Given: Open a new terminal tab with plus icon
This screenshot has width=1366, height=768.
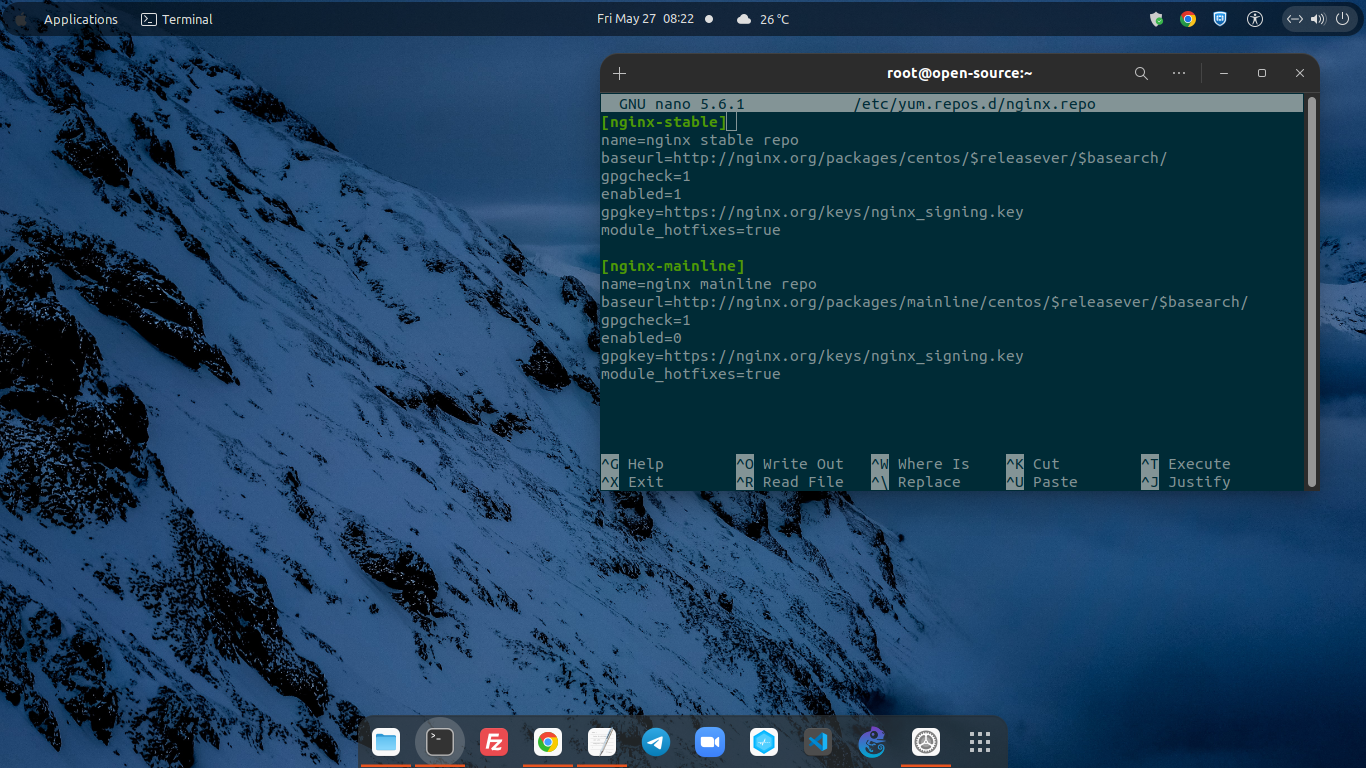Looking at the screenshot, I should tap(619, 73).
